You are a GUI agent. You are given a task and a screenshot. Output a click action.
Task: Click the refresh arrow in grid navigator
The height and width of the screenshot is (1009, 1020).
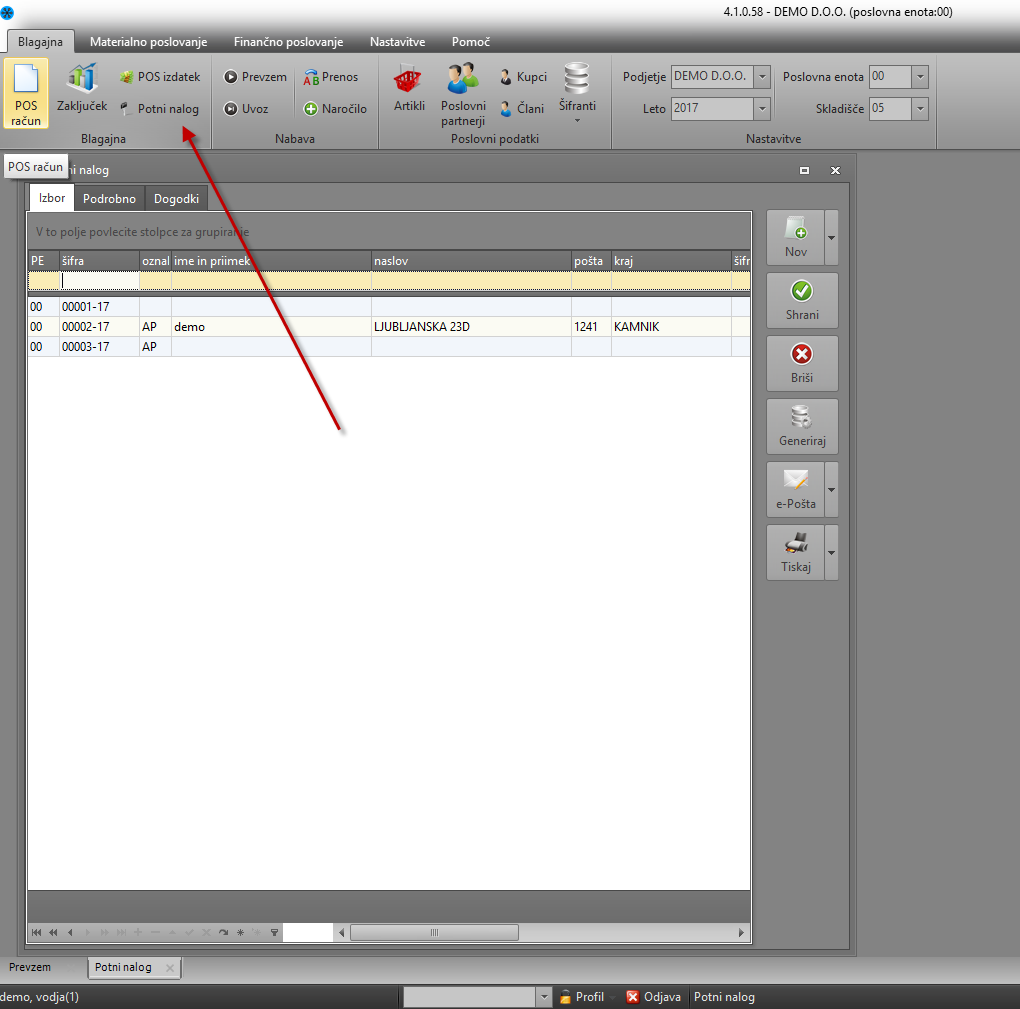pyautogui.click(x=223, y=932)
